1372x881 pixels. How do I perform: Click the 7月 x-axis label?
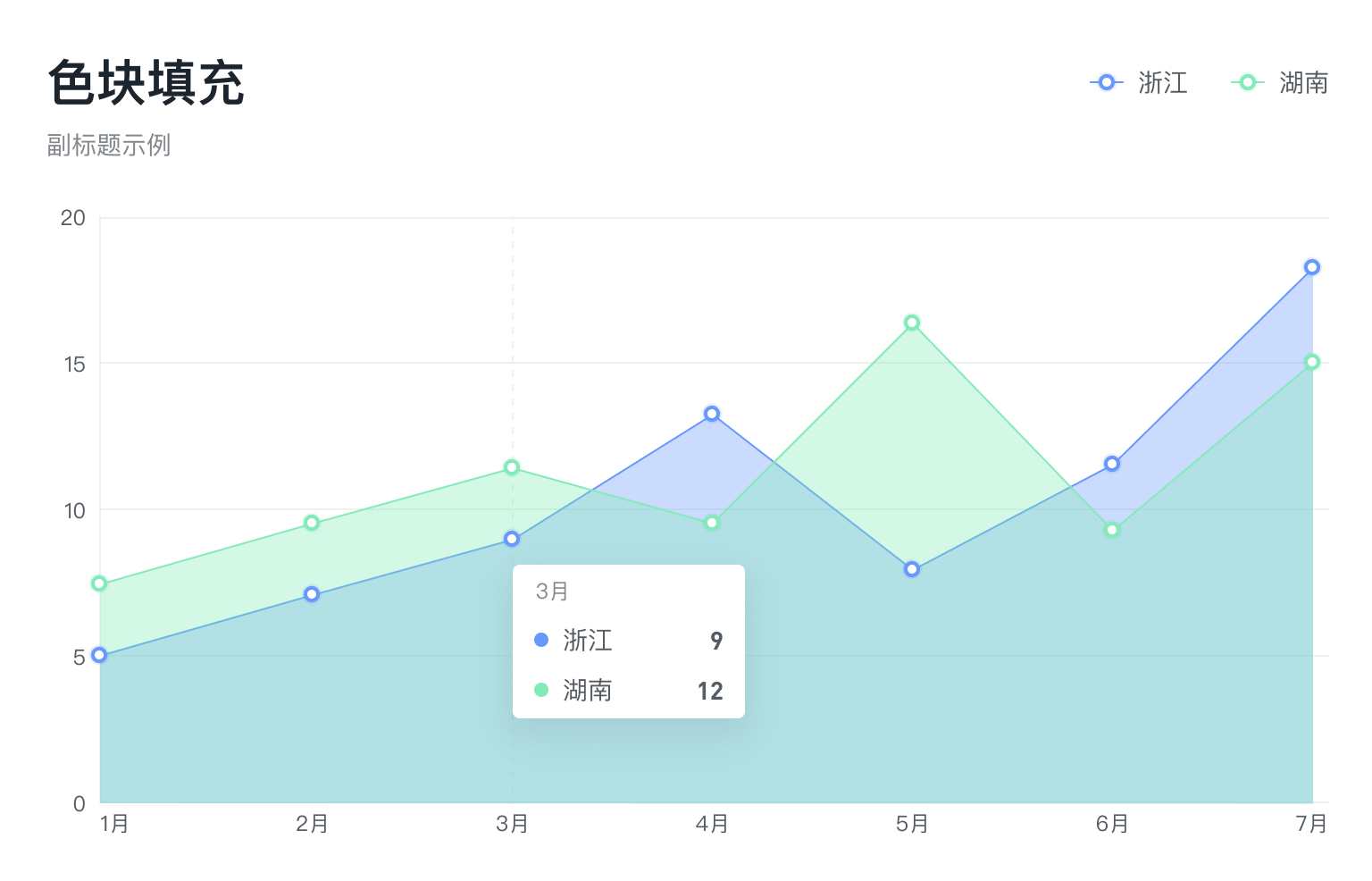point(1311,823)
